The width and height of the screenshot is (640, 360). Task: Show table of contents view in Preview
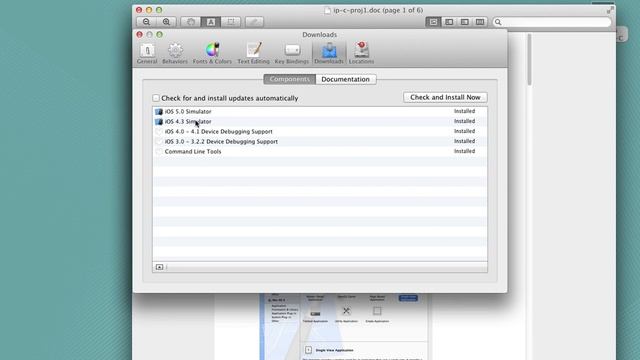click(x=464, y=22)
